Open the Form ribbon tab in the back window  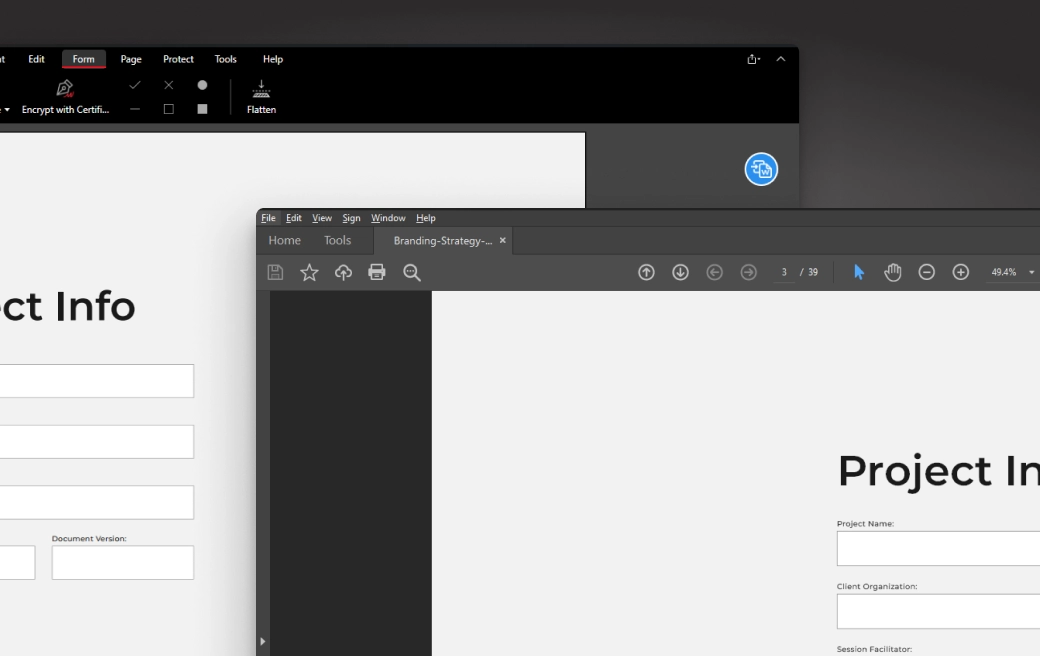tap(84, 59)
